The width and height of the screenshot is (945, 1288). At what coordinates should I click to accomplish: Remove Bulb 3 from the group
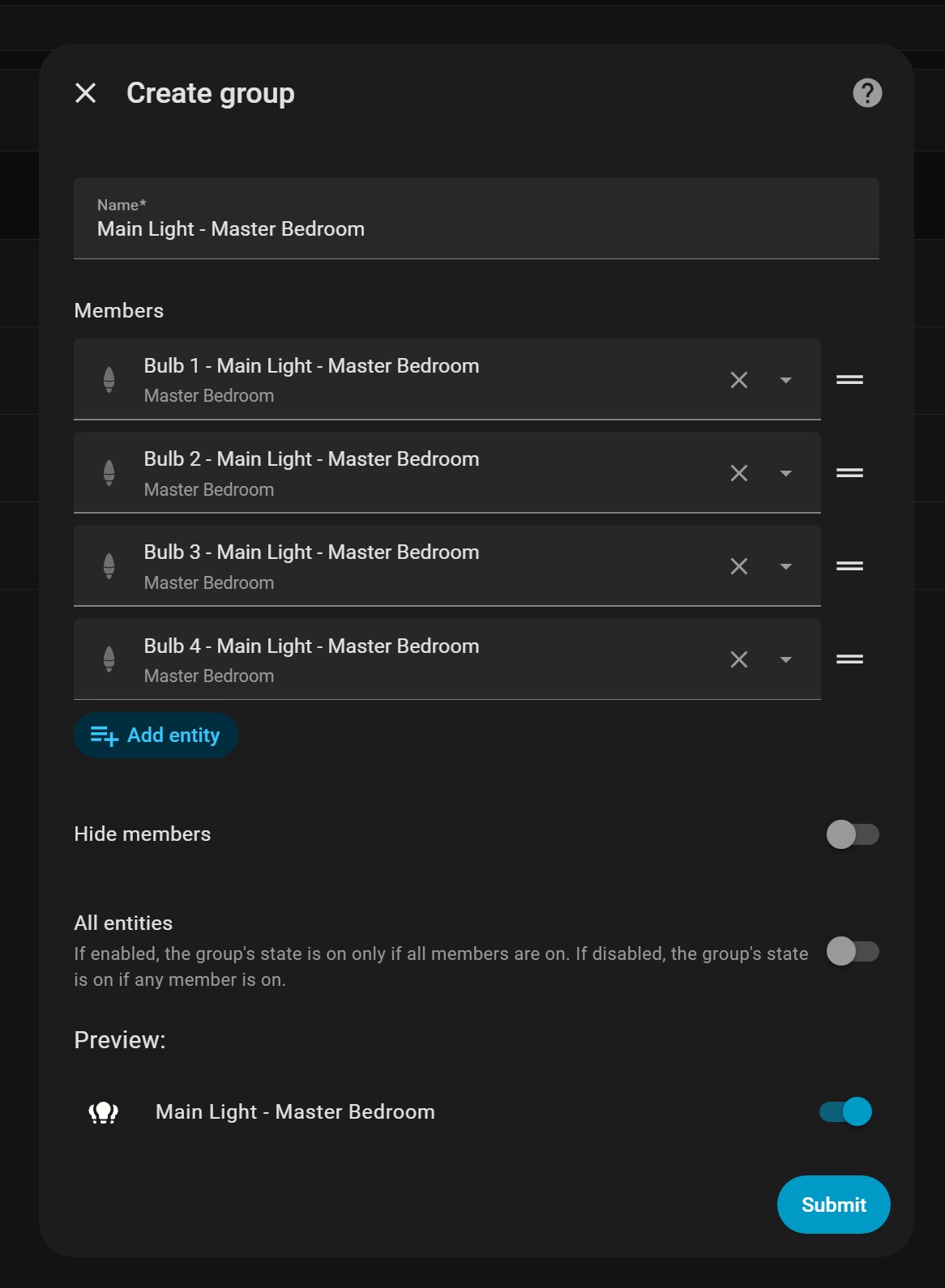[x=738, y=566]
